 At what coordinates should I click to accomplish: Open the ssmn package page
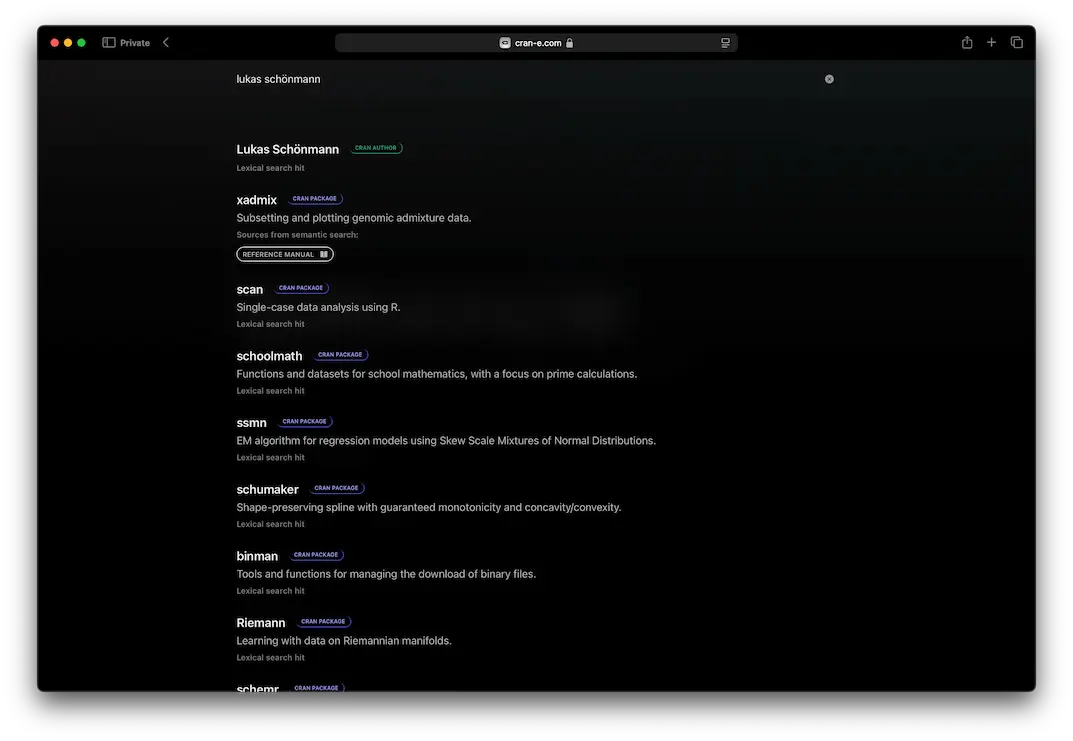coord(251,423)
